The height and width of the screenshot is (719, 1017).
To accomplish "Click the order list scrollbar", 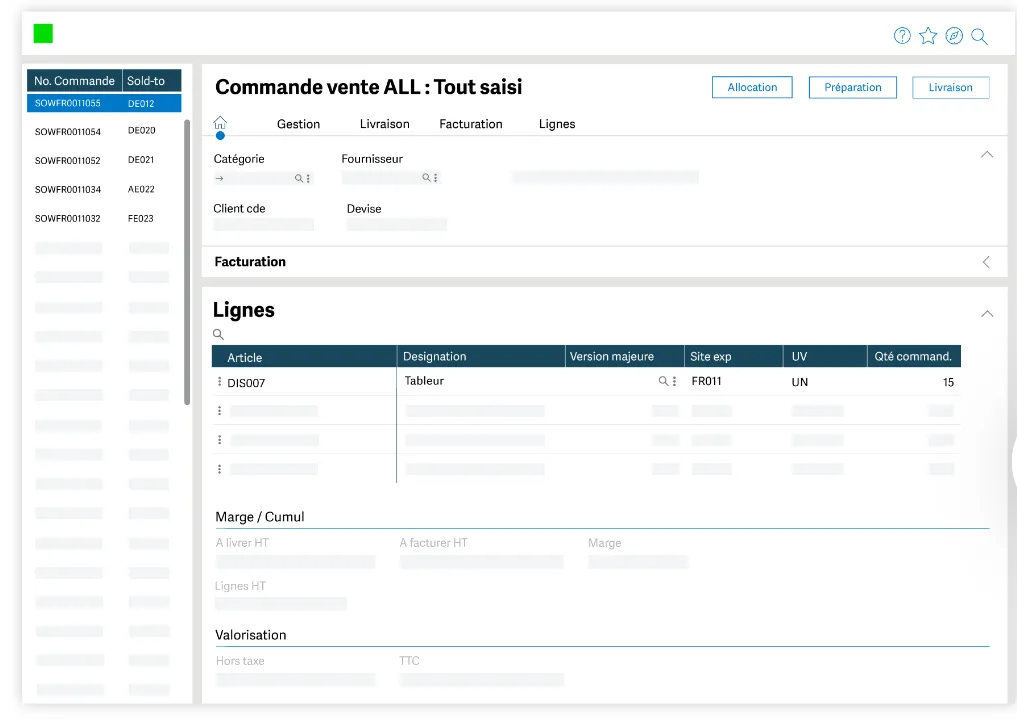I will (x=187, y=262).
